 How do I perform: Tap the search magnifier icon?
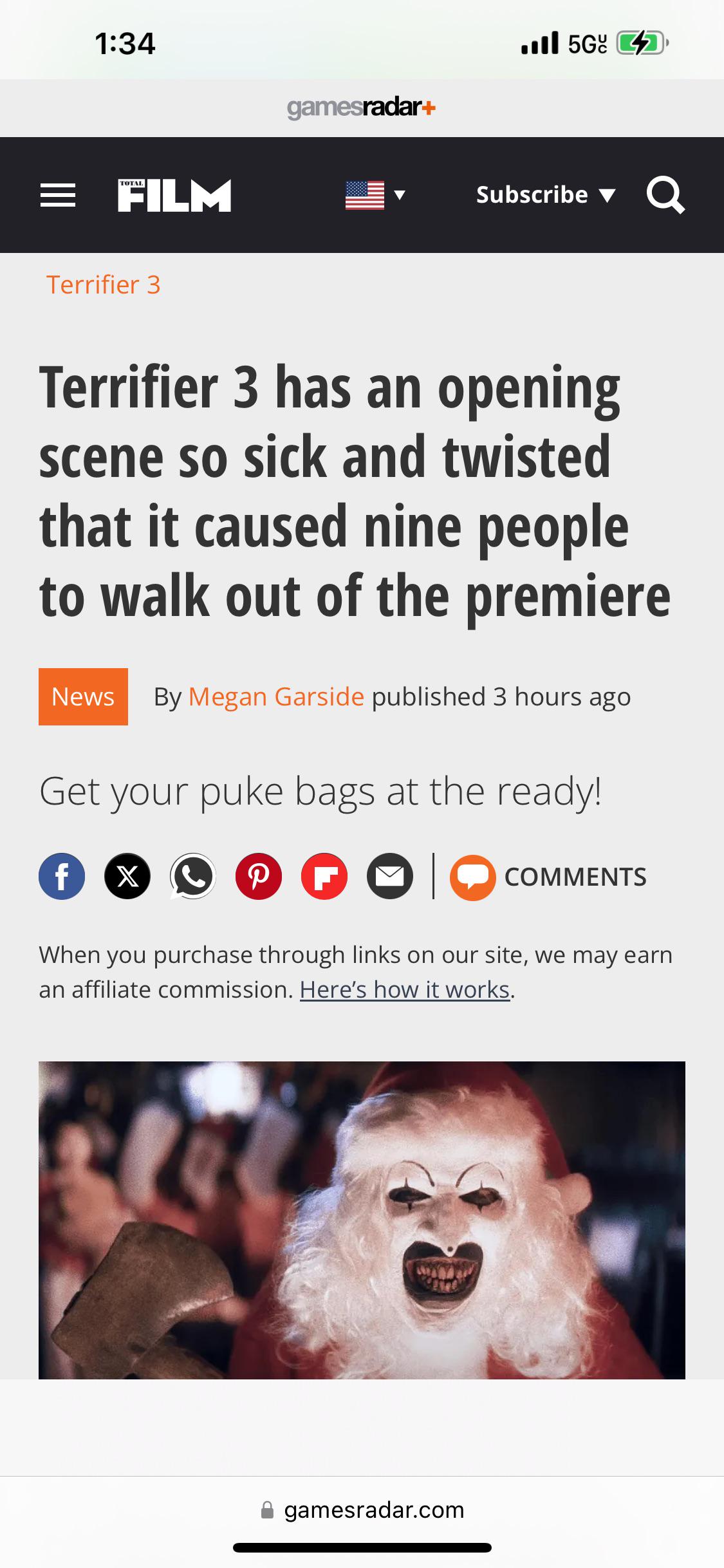(666, 194)
